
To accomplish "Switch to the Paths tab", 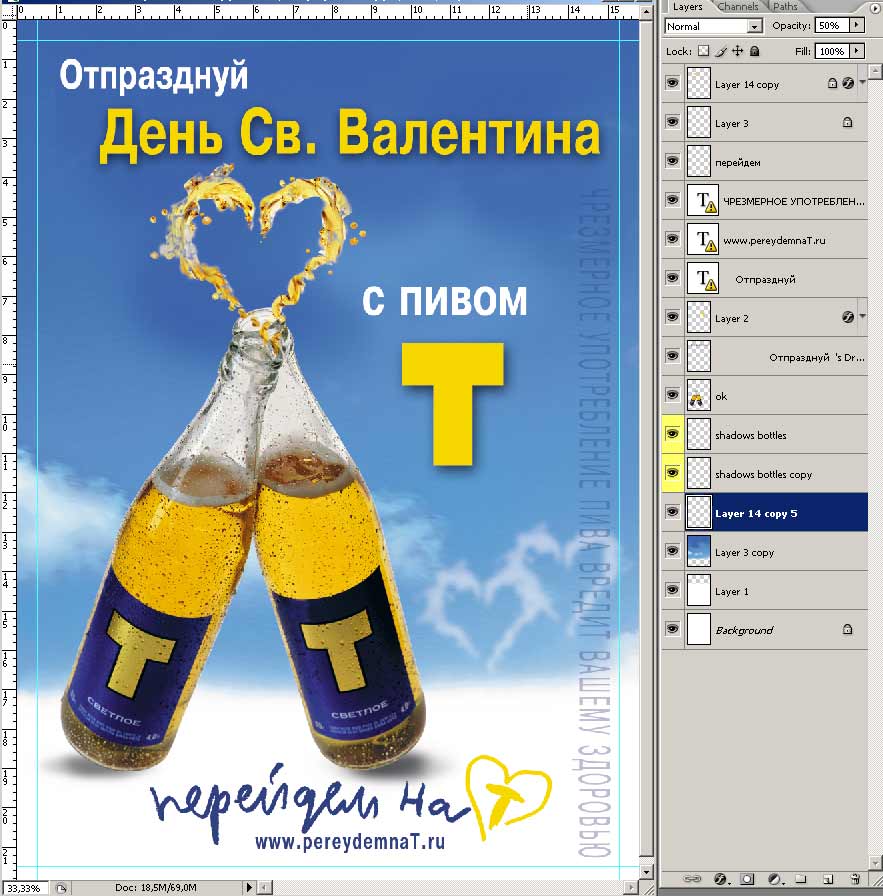I will [785, 7].
